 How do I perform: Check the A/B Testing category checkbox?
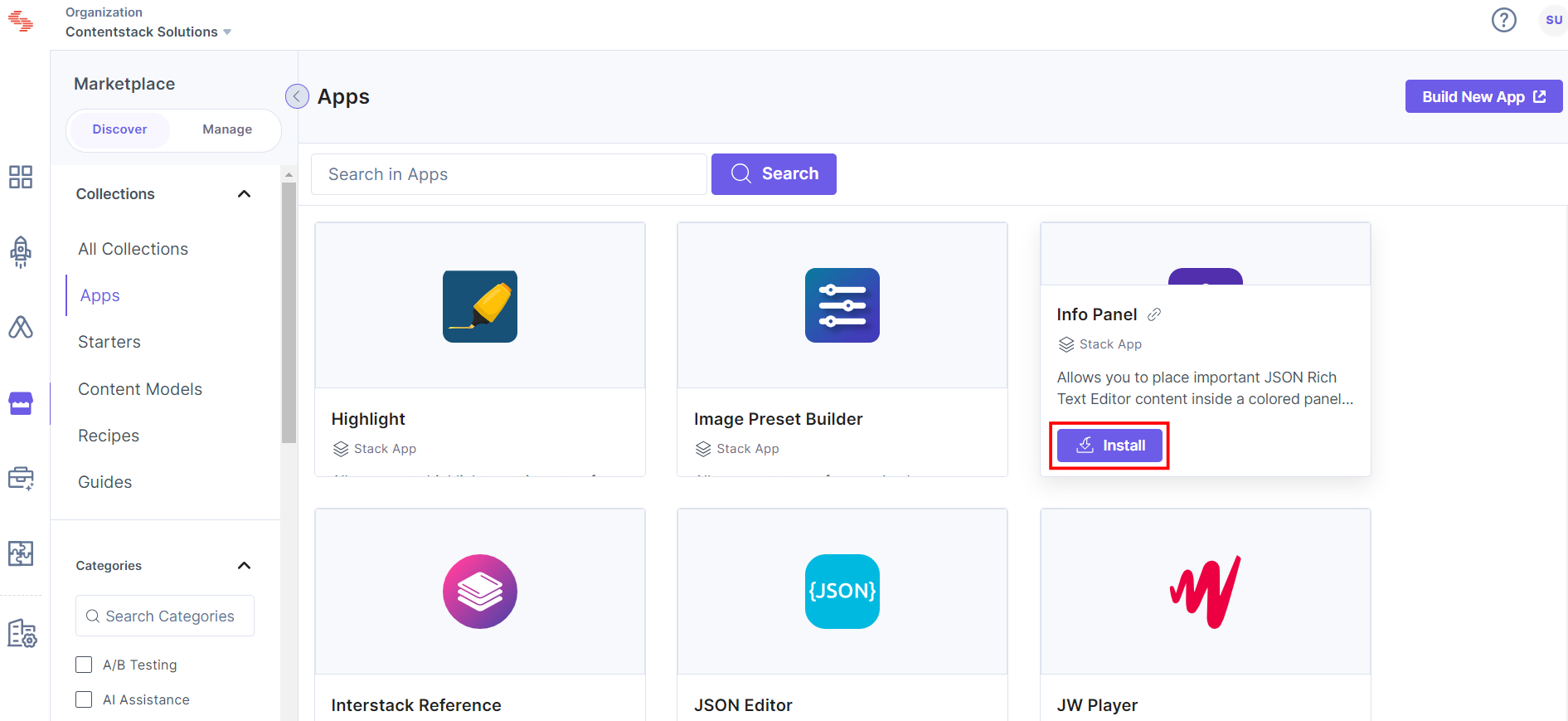pyautogui.click(x=84, y=665)
